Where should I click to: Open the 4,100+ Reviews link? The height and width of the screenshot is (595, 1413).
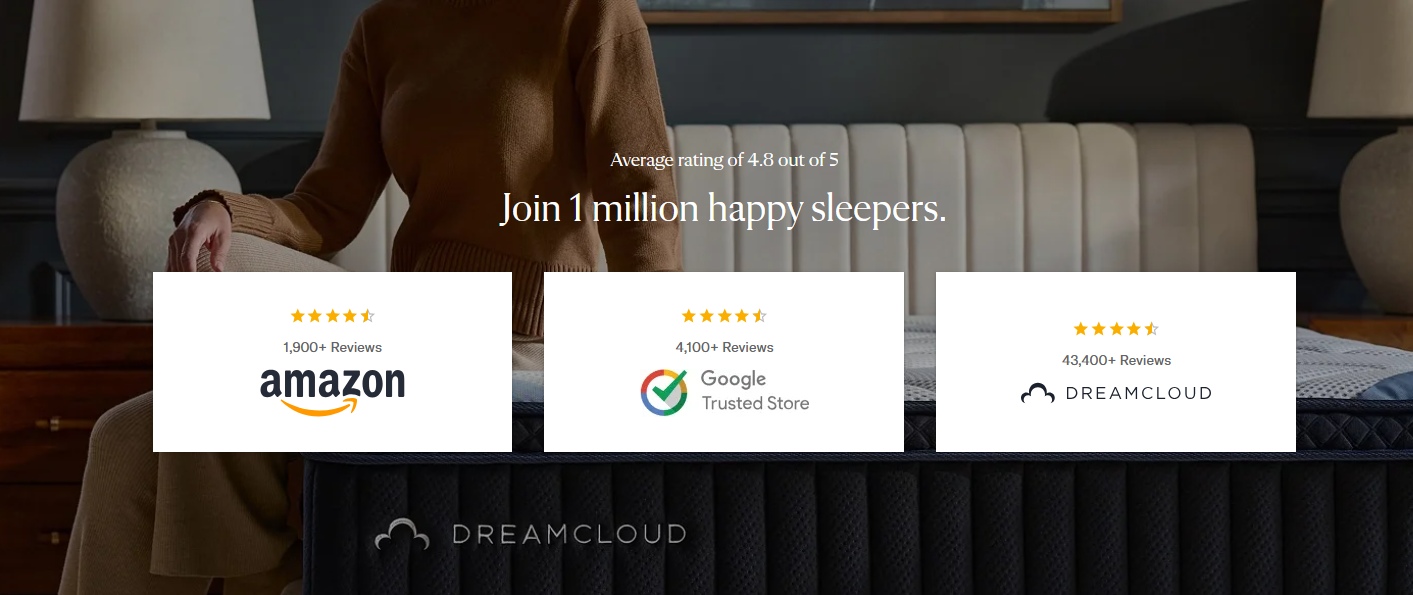pyautogui.click(x=724, y=347)
